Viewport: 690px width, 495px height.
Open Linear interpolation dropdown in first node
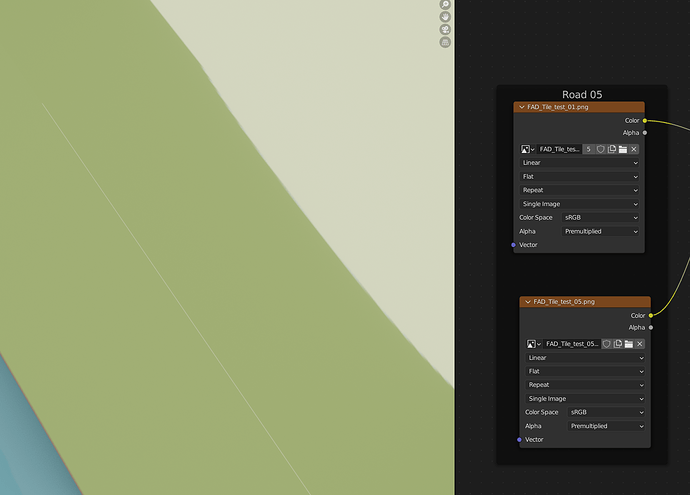coord(579,163)
